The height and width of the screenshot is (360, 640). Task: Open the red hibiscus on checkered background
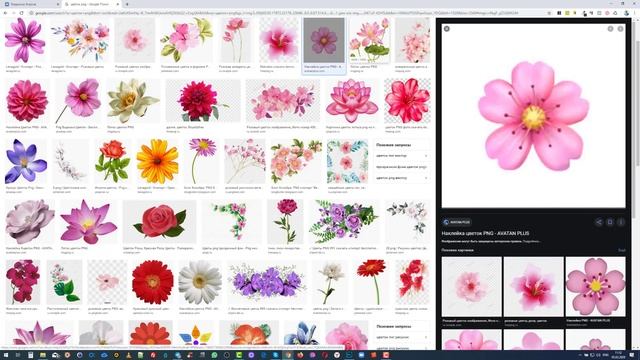pos(407,101)
